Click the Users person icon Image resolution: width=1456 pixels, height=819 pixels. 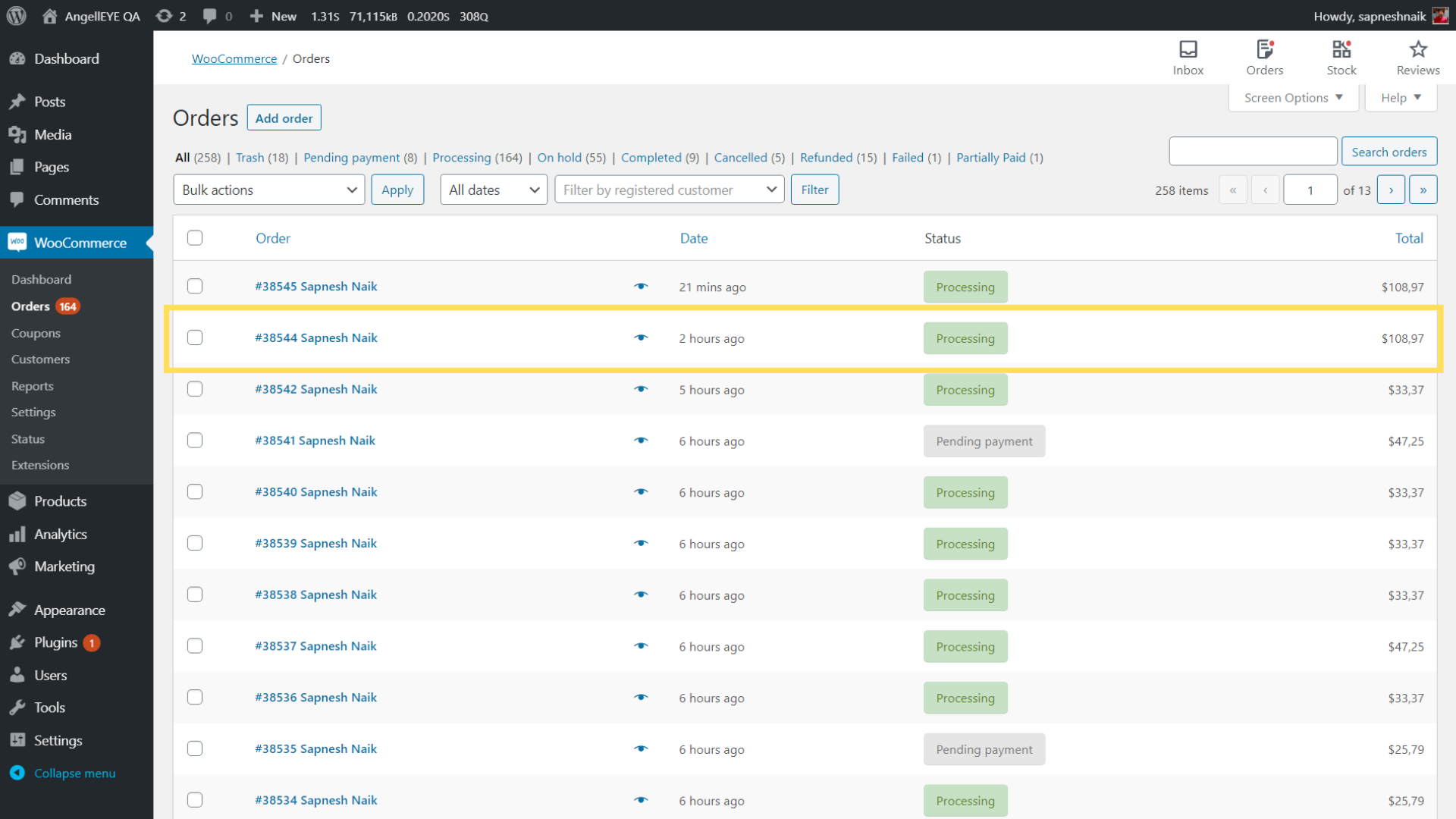(x=17, y=675)
